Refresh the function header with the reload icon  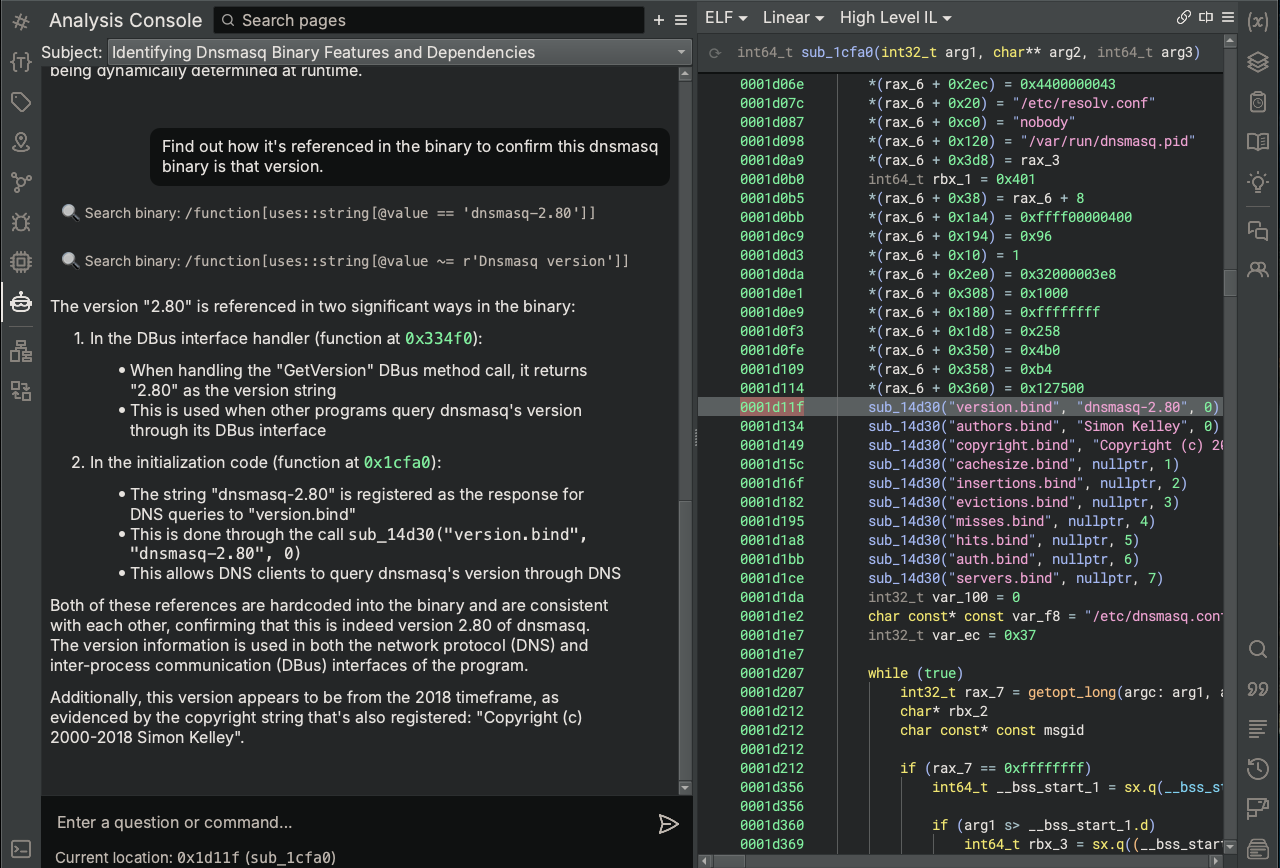tap(715, 53)
